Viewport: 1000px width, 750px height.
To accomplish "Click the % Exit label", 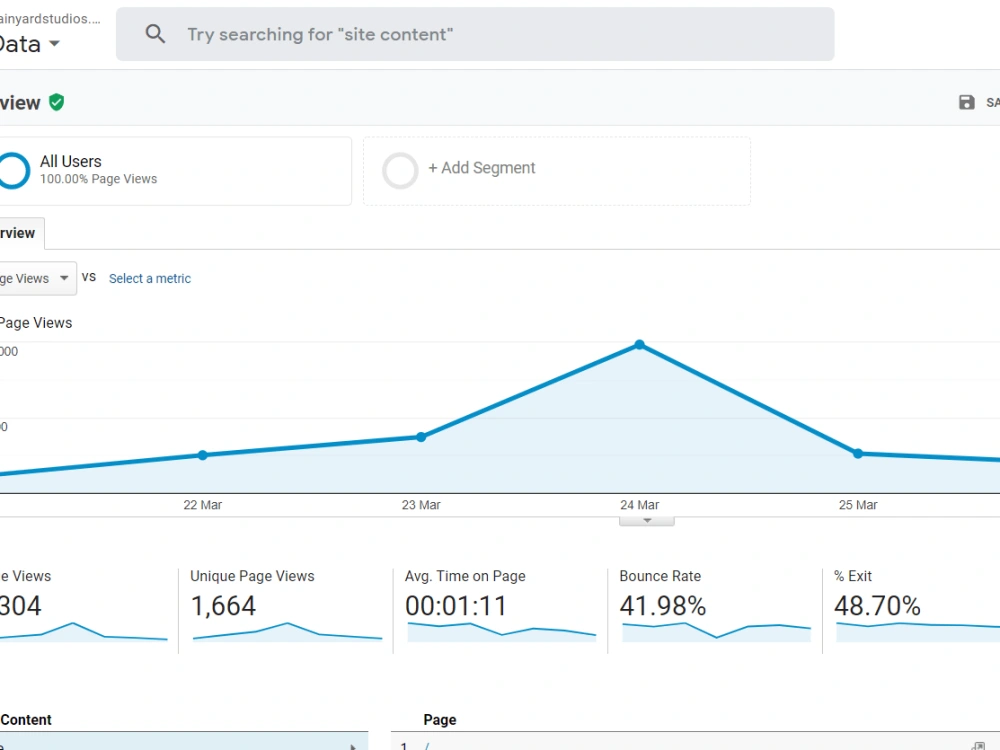I will click(853, 577).
